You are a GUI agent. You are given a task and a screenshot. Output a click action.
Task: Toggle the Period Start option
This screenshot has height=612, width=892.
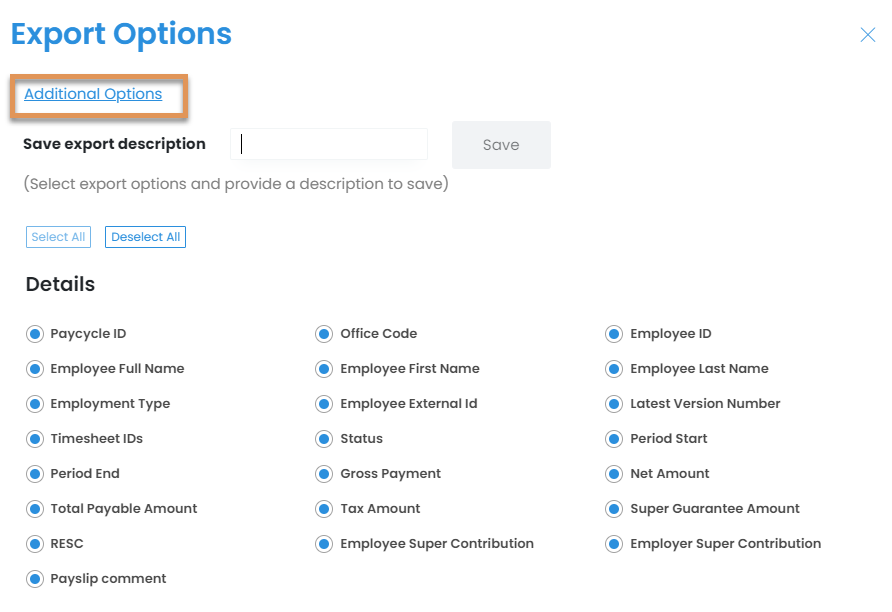[614, 439]
